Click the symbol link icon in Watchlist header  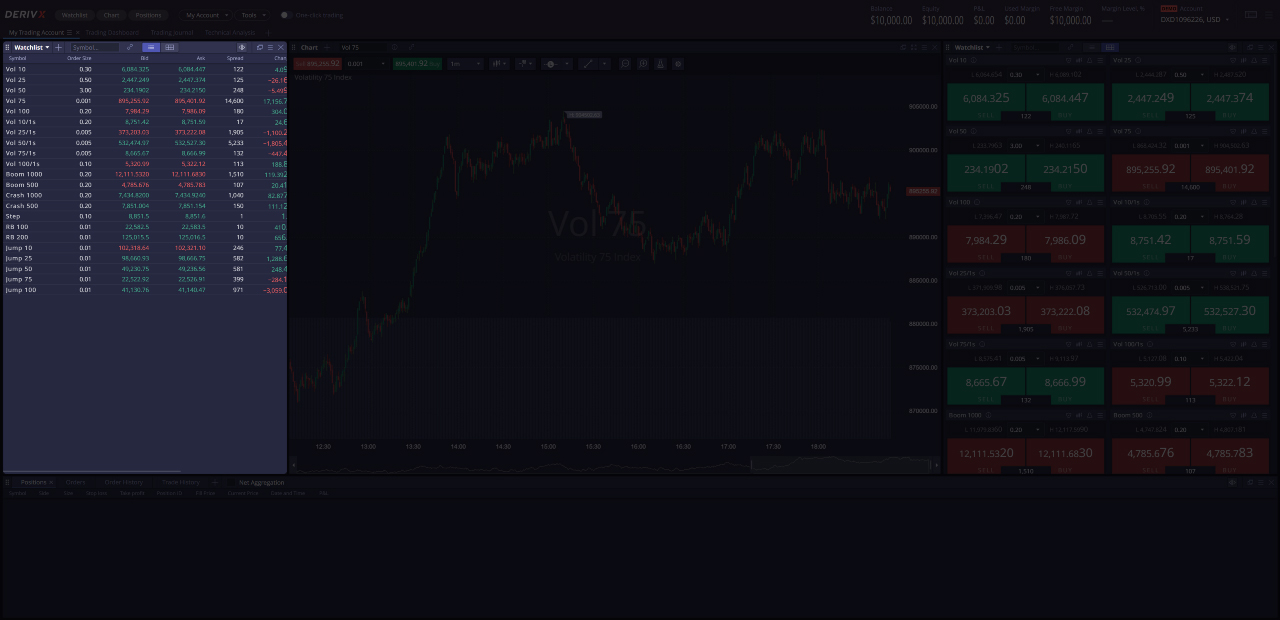point(129,47)
